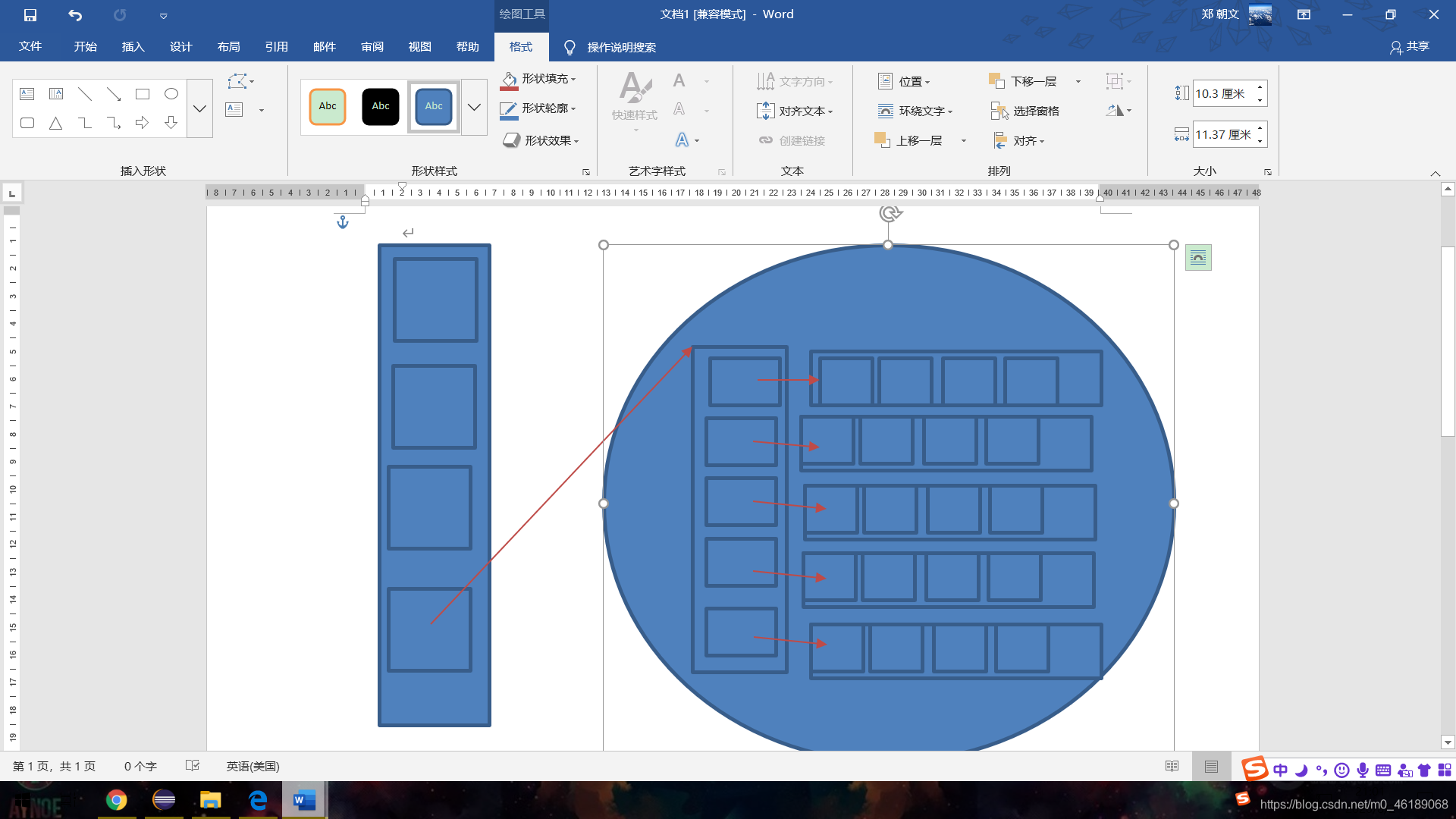Increase shape height with up stepper
This screenshot has width=1456, height=819.
click(1260, 86)
